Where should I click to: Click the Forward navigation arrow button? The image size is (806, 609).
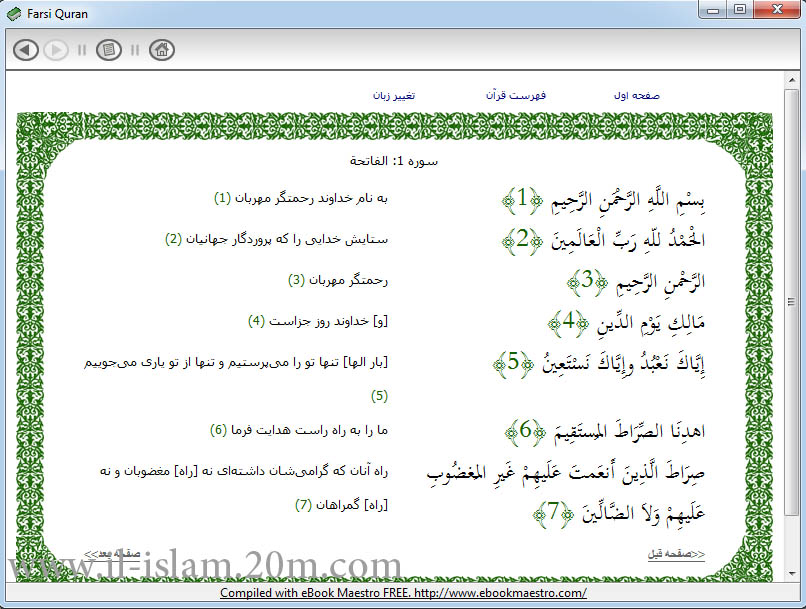[x=56, y=50]
